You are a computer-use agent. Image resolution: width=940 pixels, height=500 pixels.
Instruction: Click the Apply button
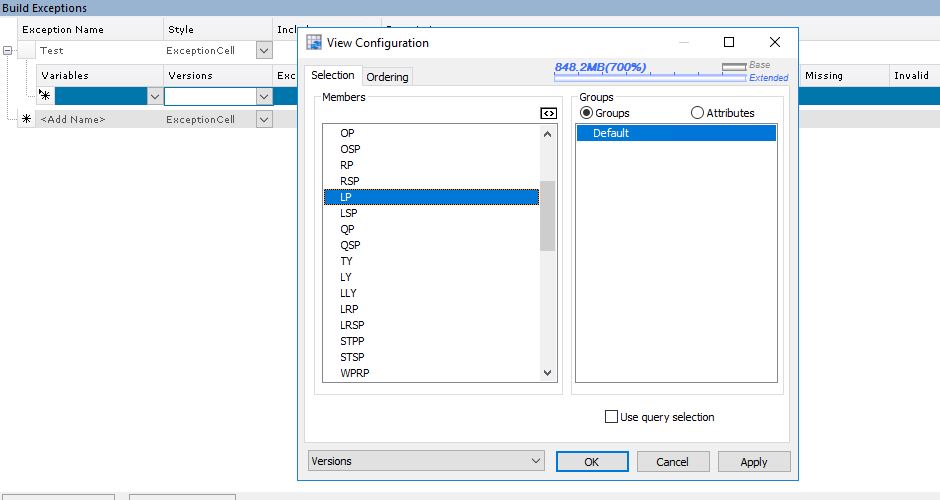(754, 462)
